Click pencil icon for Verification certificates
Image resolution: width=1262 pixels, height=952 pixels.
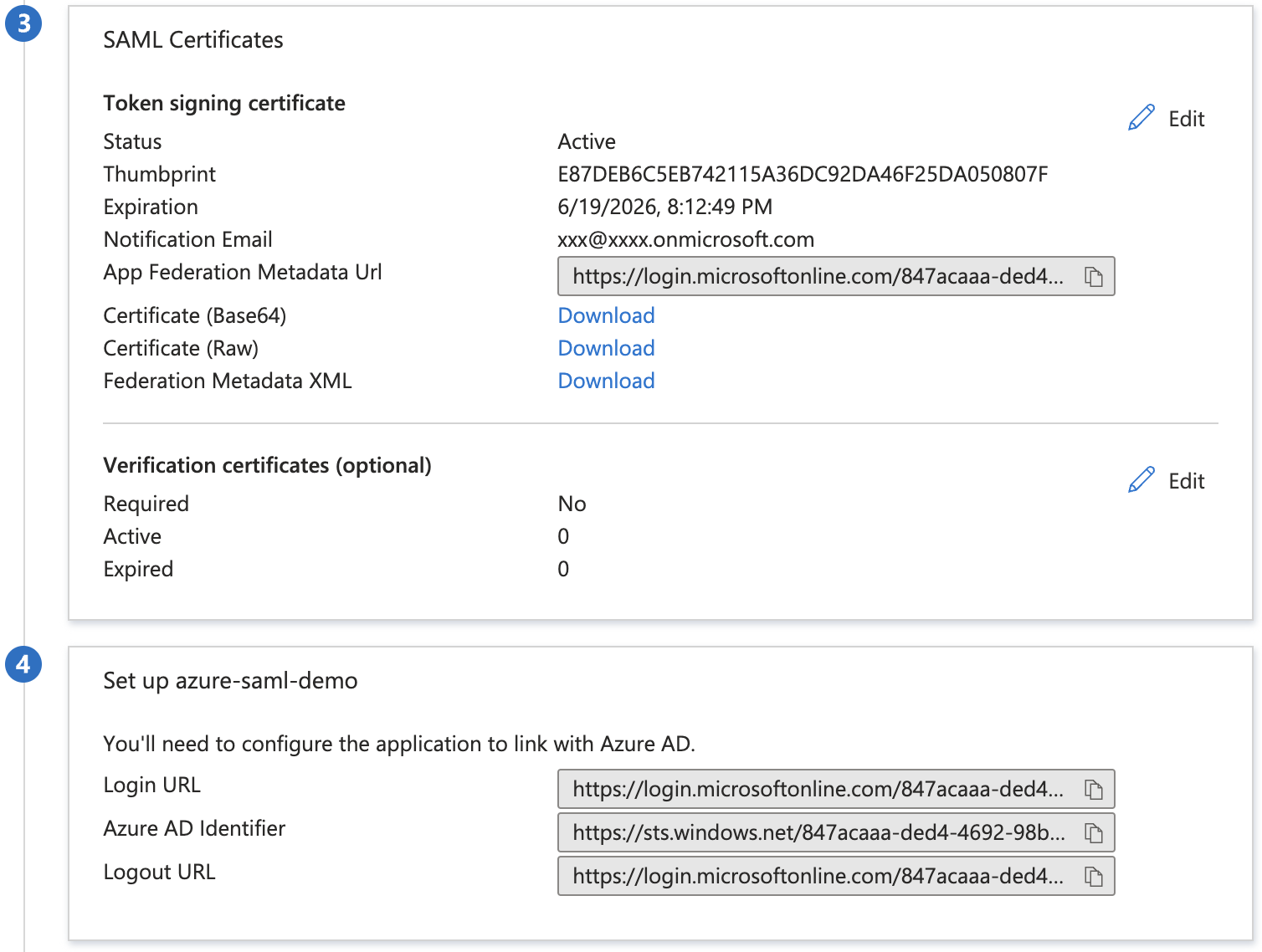tap(1141, 480)
